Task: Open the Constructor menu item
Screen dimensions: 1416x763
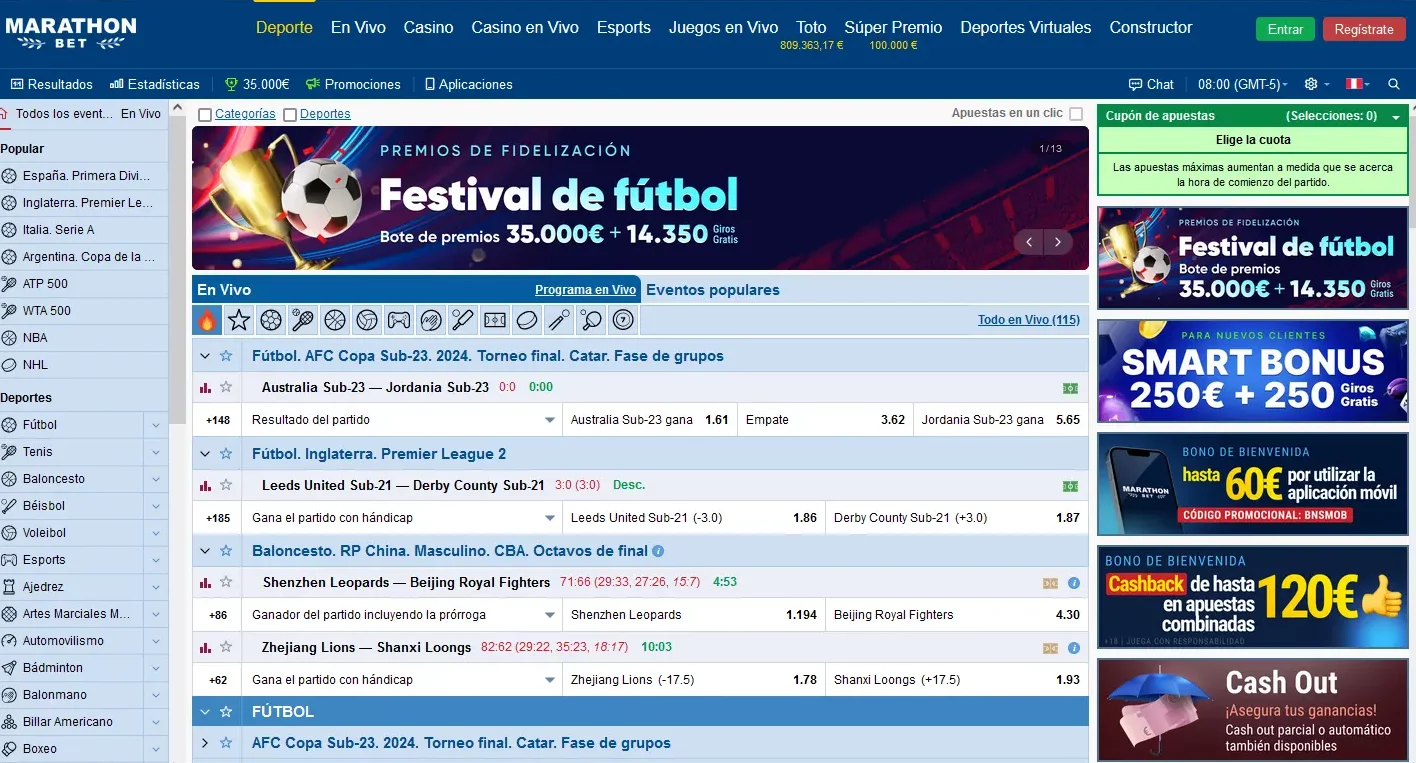Action: [1151, 28]
